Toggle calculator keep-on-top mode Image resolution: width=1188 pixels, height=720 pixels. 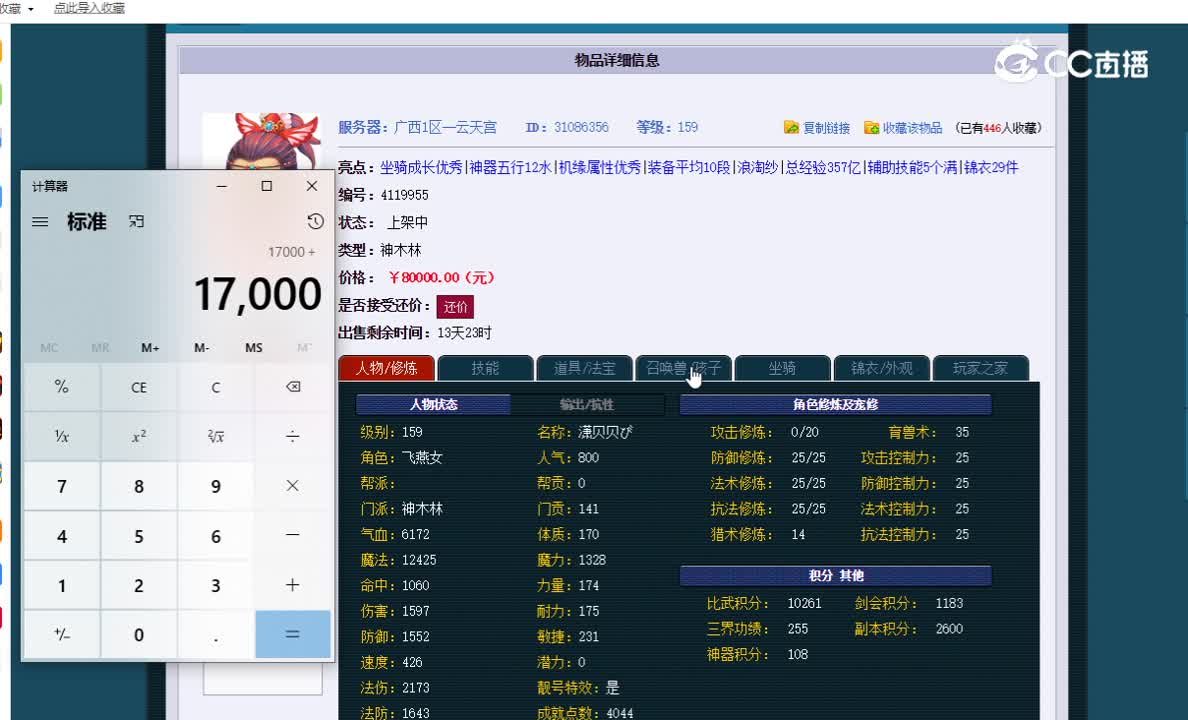[x=135, y=222]
